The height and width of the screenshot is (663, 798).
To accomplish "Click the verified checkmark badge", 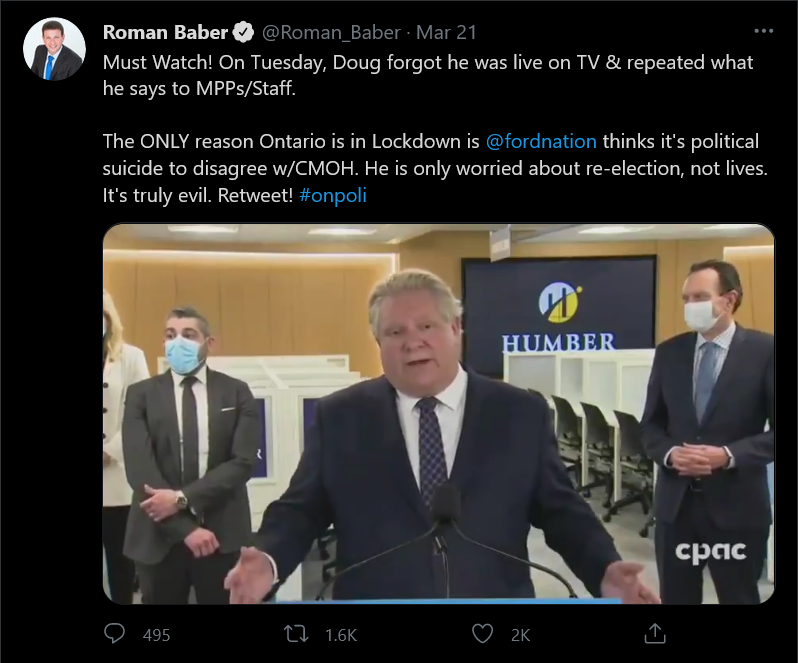I will 243,32.
